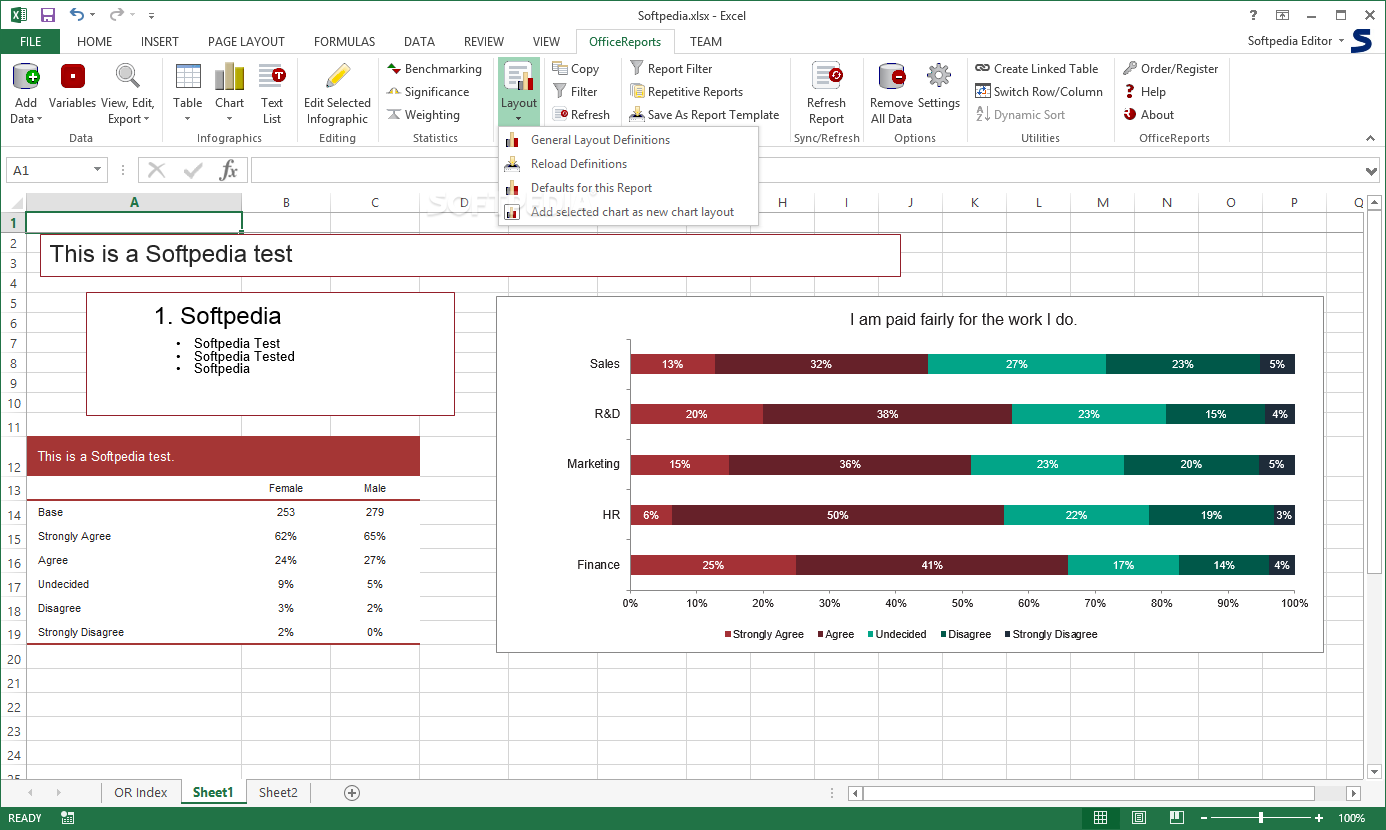
Task: Click the Refresh button next to Layout
Action: pyautogui.click(x=581, y=115)
